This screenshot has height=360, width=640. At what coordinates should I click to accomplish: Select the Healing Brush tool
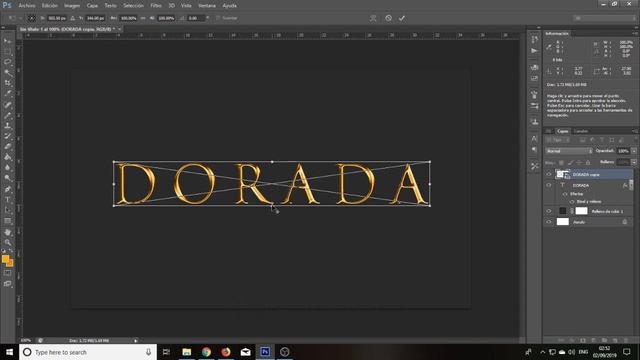point(7,105)
